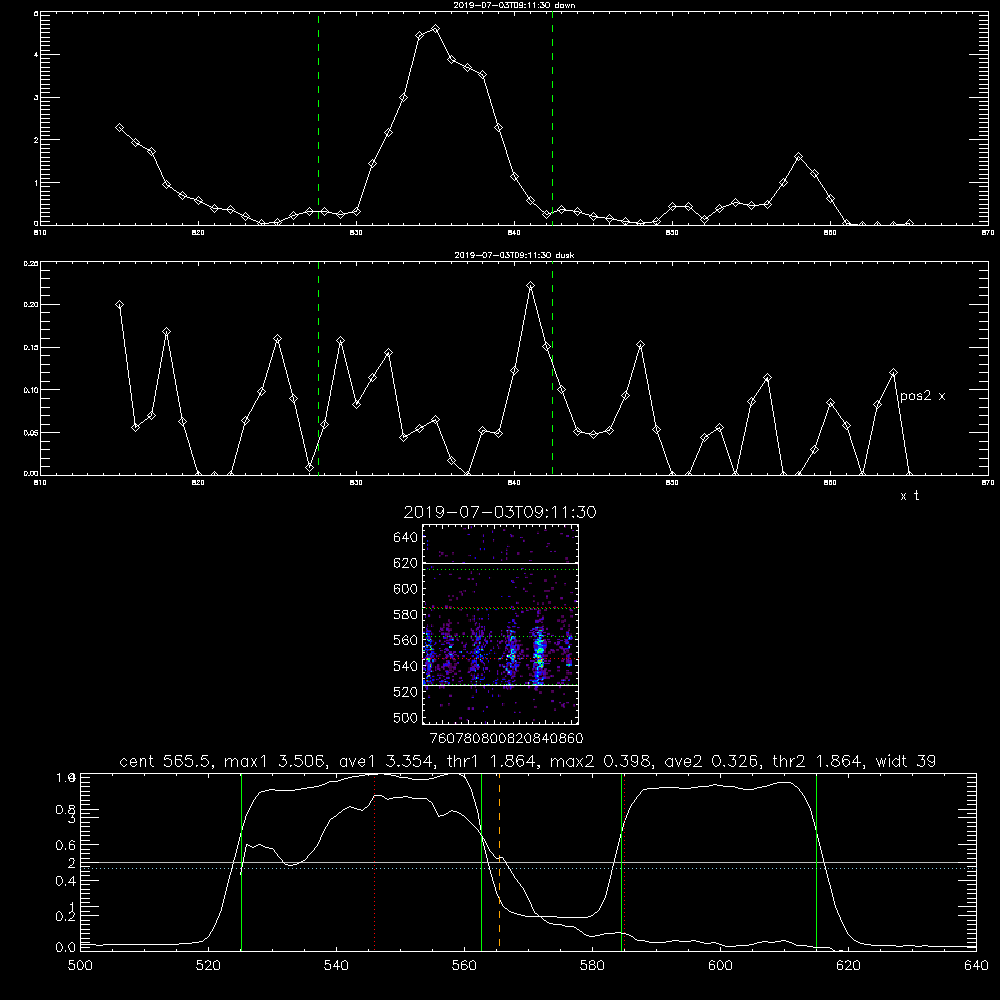Click the orange dashed centroid line in bottom plot
Viewport: 1000px width, 1000px height.
(499, 861)
